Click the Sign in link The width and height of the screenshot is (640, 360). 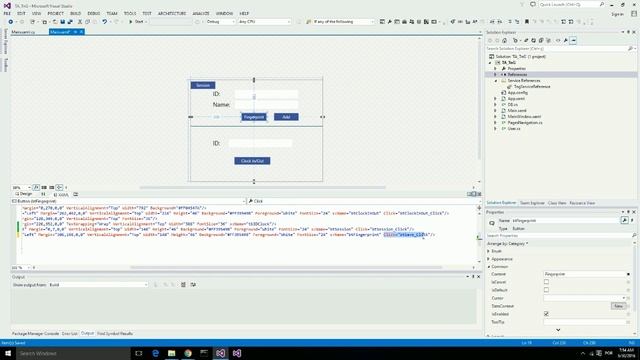pyautogui.click(x=617, y=14)
